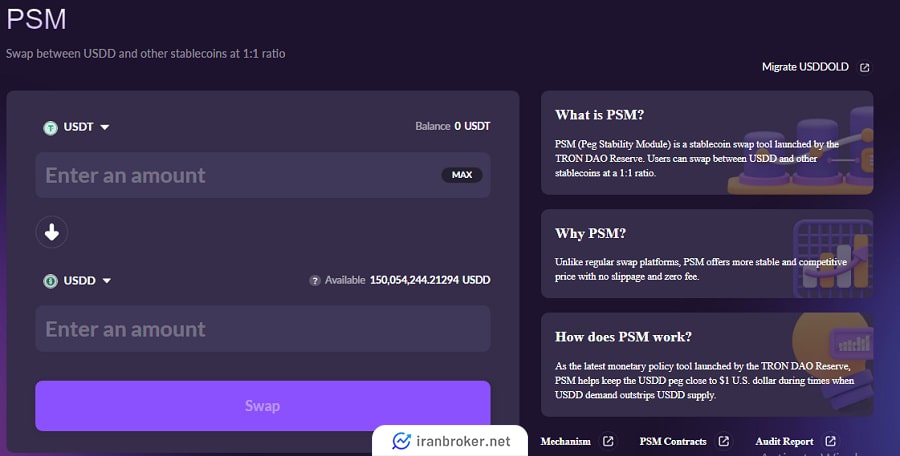
Task: Click the USDT token logo icon
Action: tap(51, 127)
